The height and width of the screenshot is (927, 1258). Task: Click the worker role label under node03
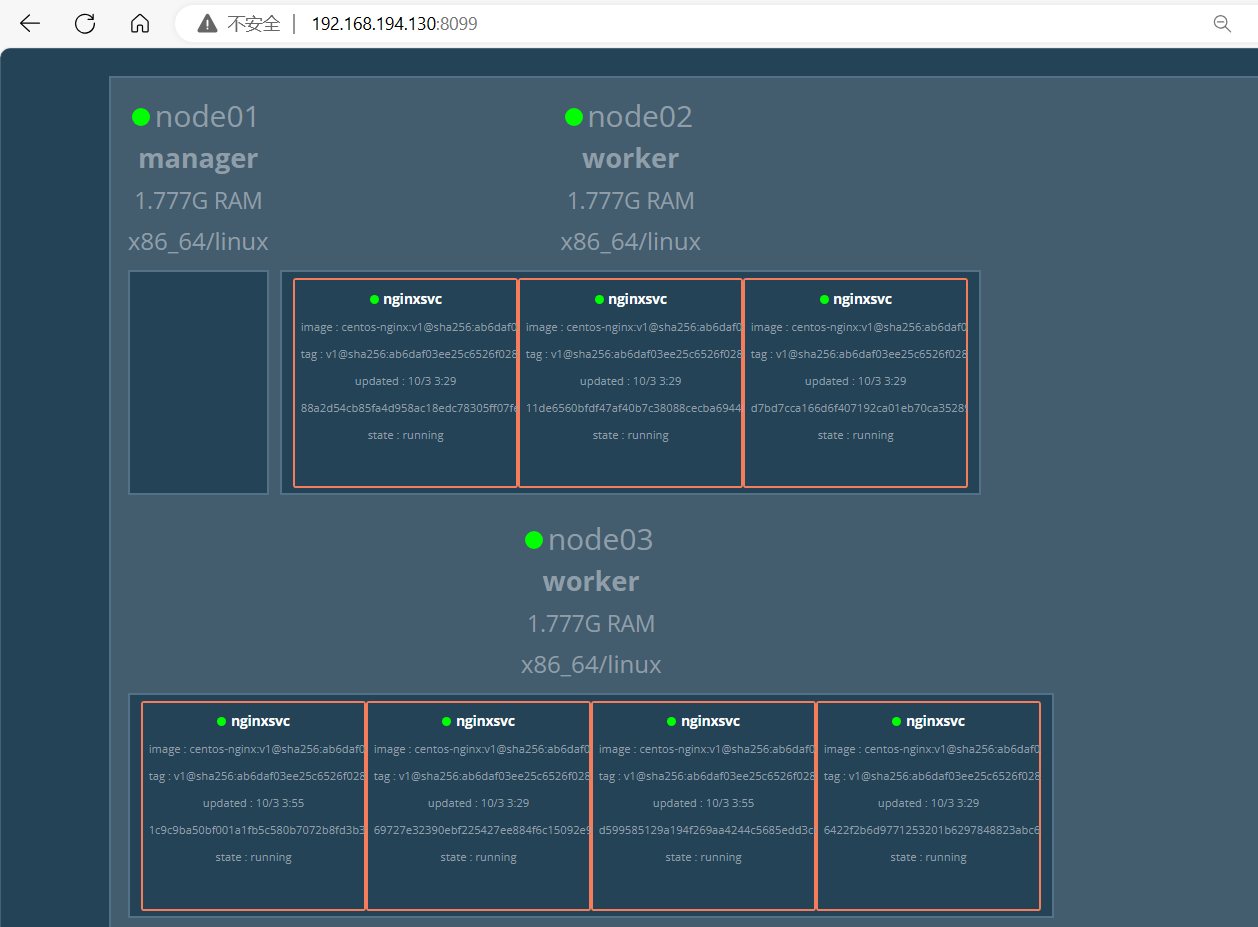(x=591, y=581)
